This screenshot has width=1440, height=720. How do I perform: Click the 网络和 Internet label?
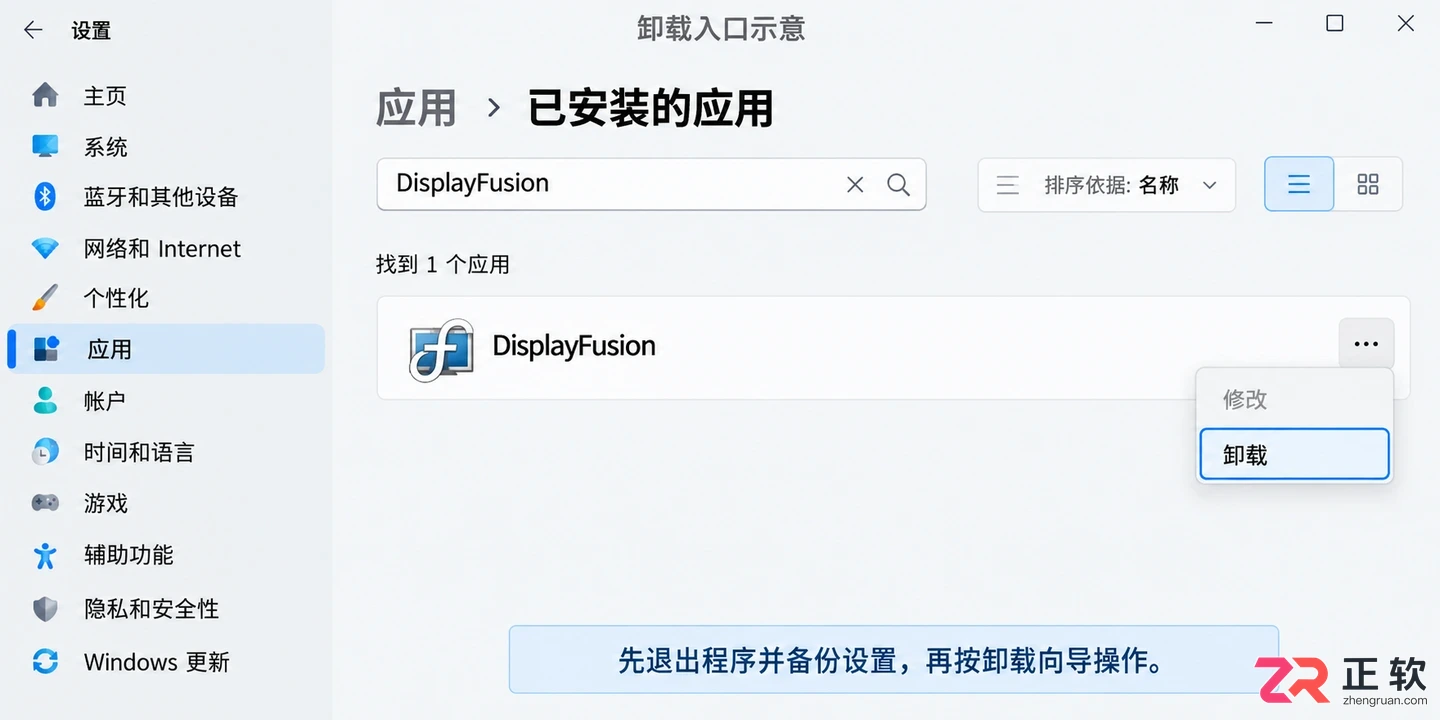click(x=162, y=249)
